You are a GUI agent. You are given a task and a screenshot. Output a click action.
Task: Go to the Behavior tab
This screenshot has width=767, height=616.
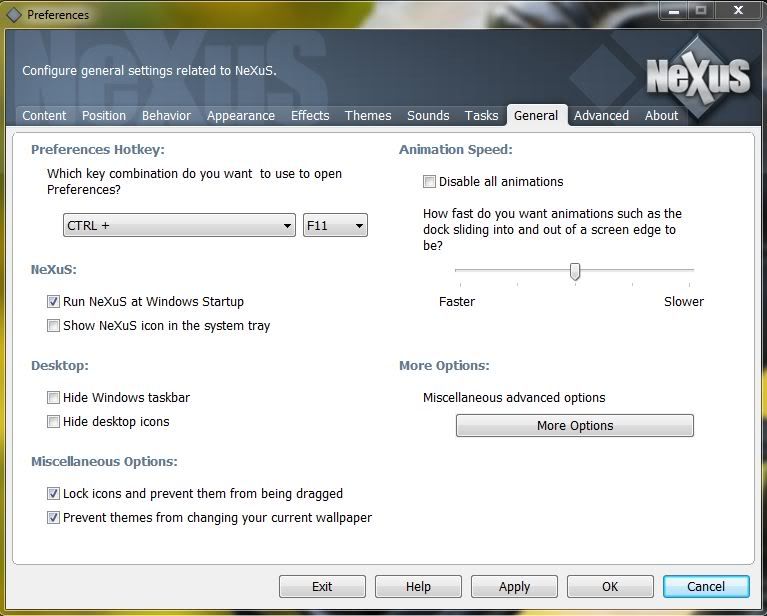click(x=166, y=115)
